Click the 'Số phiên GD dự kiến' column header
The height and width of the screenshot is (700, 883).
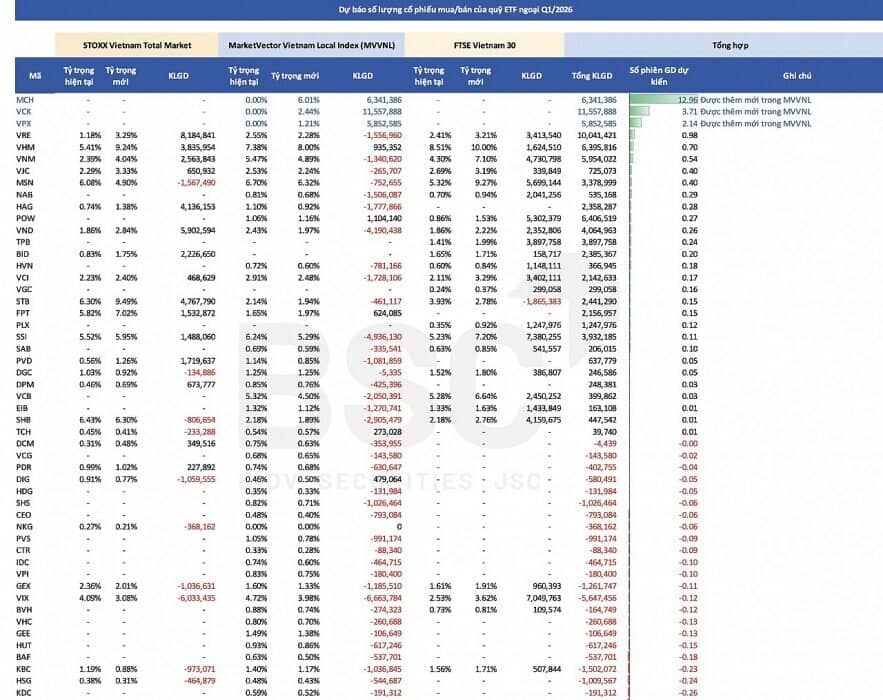(x=659, y=75)
